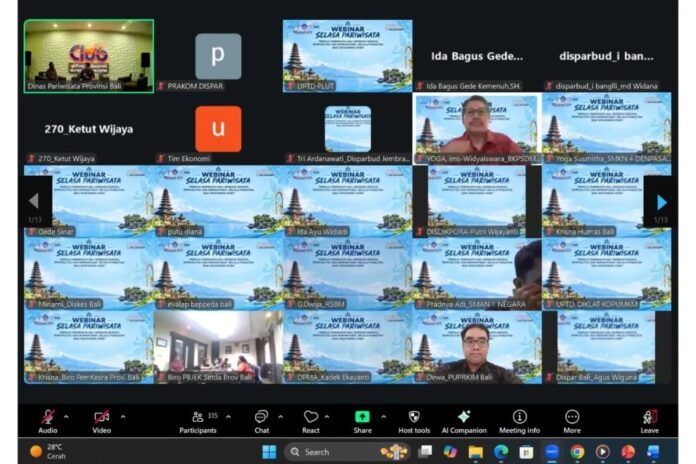Open the React heart menu
696x464 pixels.
[311, 421]
